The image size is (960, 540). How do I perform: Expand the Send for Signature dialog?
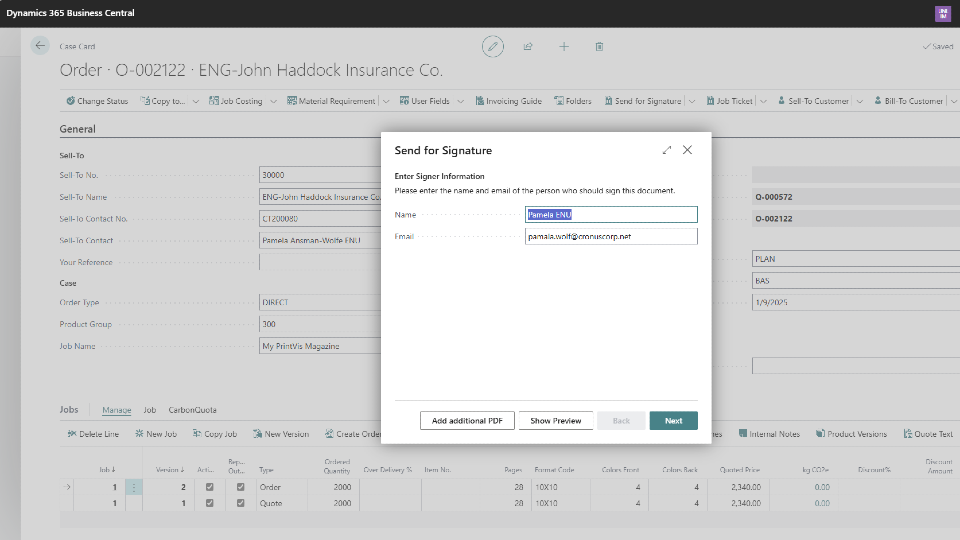(667, 150)
